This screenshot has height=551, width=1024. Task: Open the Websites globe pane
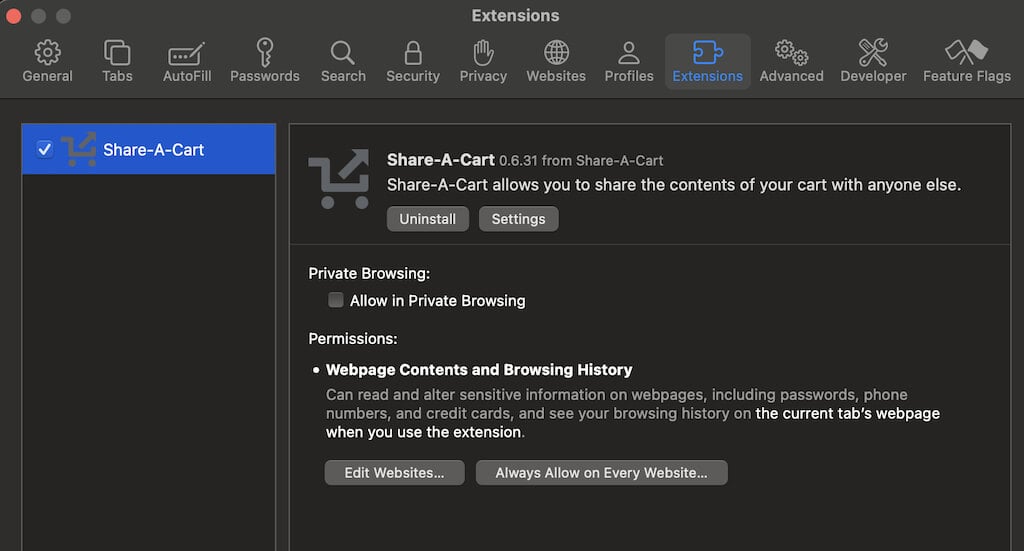tap(556, 61)
